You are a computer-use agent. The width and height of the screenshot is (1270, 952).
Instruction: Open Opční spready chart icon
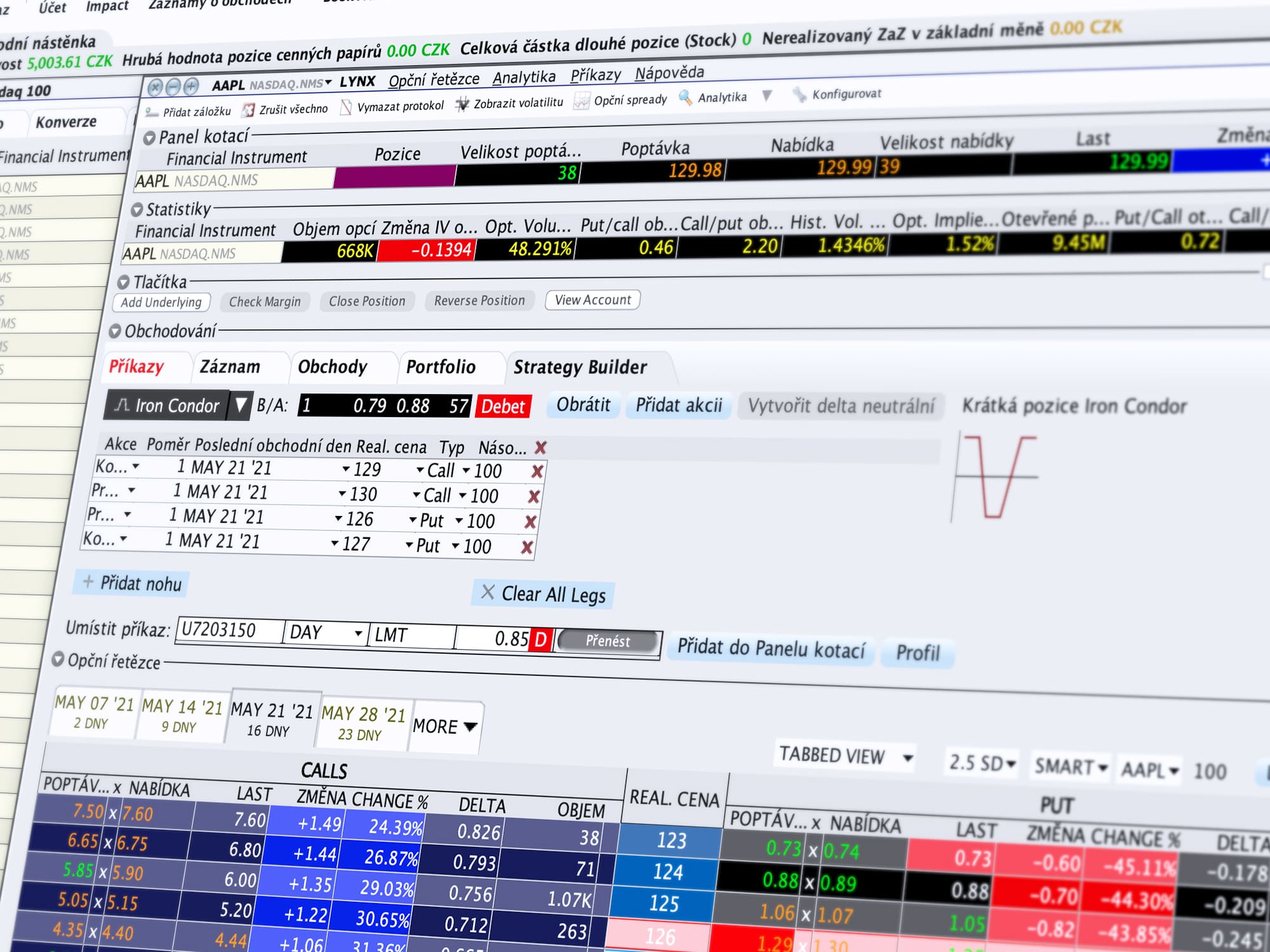(x=582, y=102)
